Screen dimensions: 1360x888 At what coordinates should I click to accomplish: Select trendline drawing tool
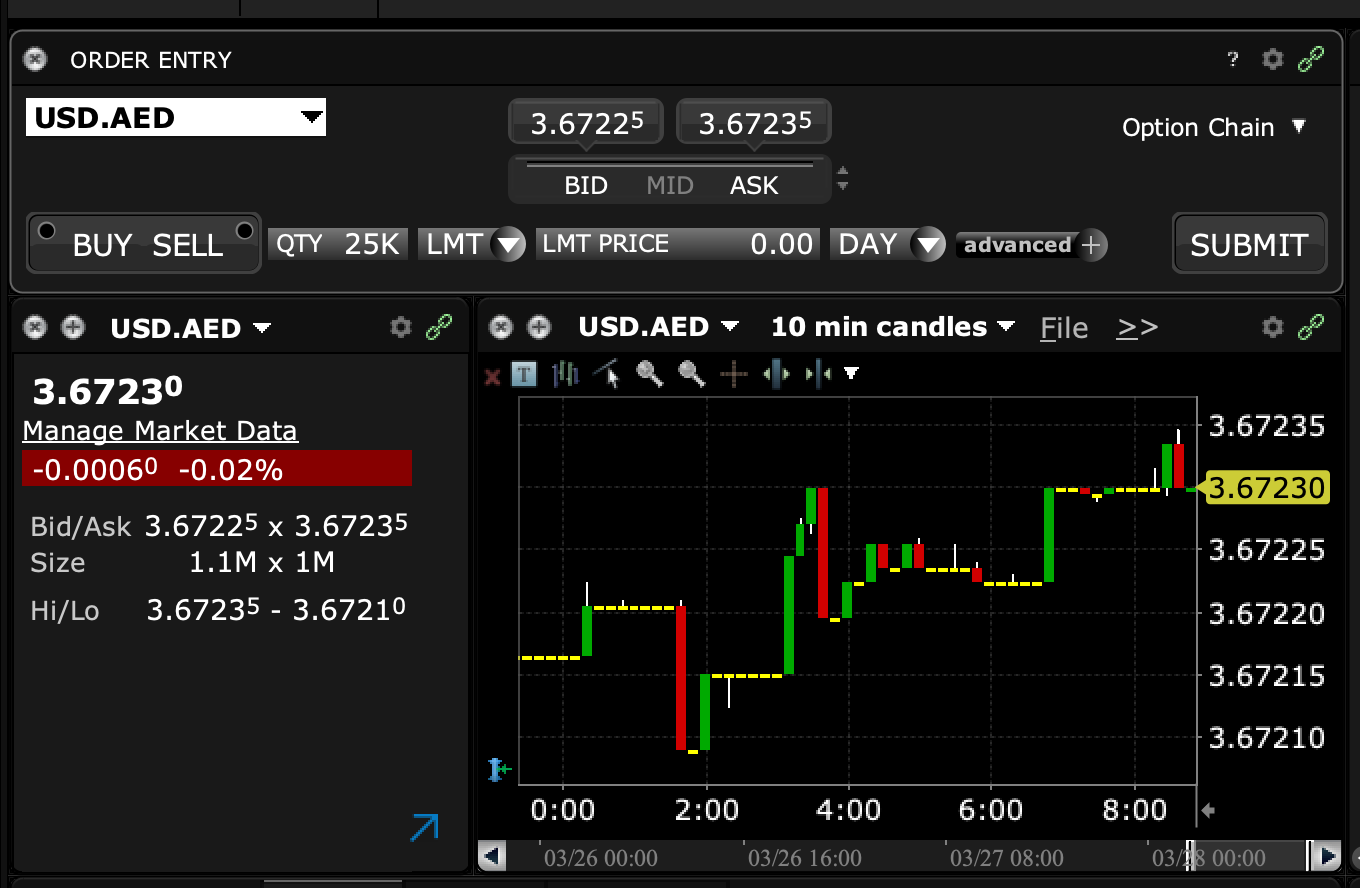[x=607, y=374]
